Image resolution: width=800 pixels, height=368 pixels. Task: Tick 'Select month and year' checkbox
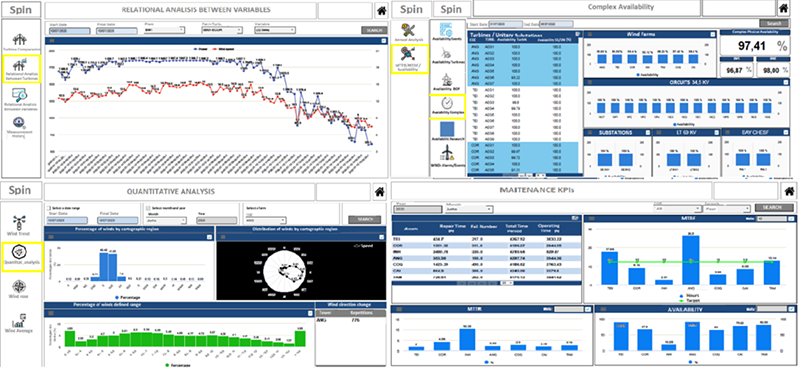(x=147, y=209)
